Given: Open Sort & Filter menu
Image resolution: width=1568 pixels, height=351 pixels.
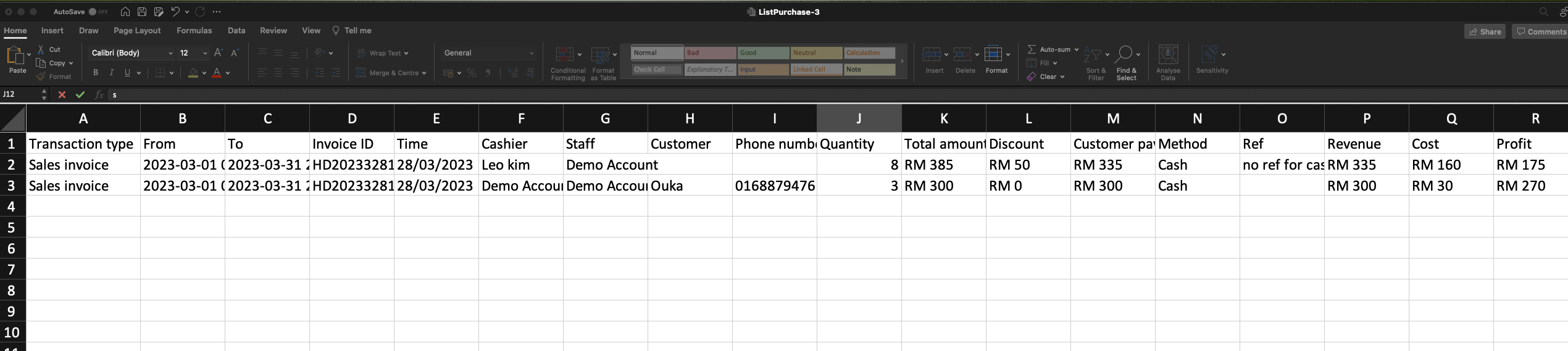Looking at the screenshot, I should tap(1096, 64).
